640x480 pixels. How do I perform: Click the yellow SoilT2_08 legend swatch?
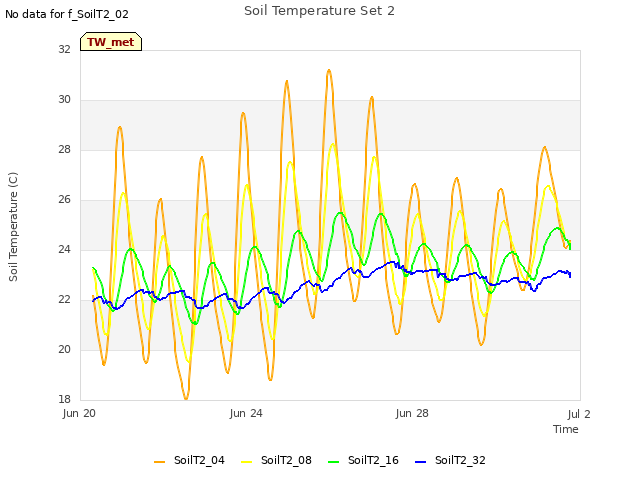(x=246, y=462)
